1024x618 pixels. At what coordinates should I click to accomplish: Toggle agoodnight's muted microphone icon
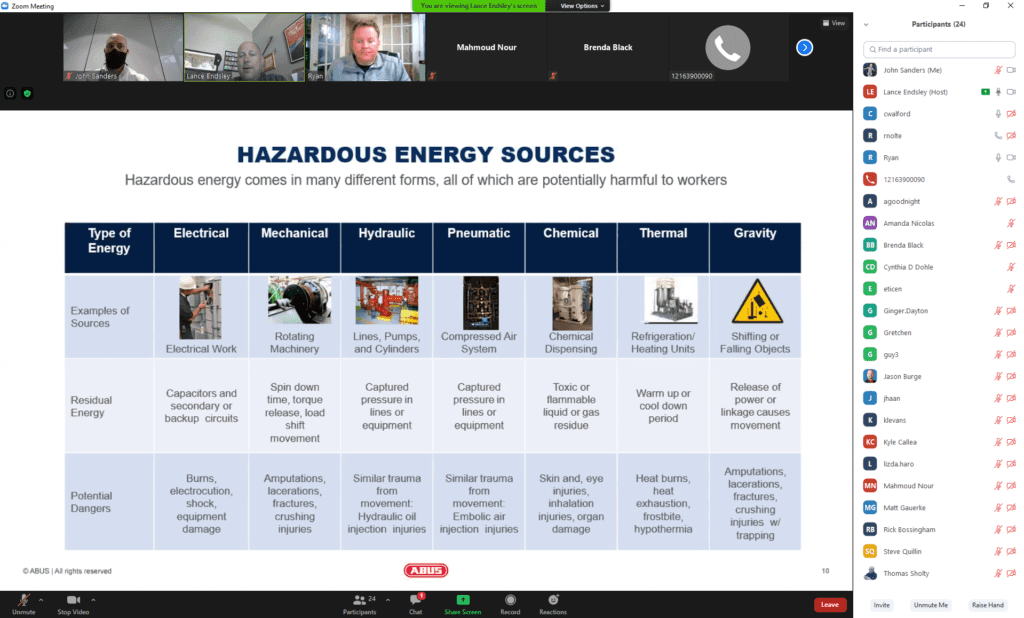[998, 201]
